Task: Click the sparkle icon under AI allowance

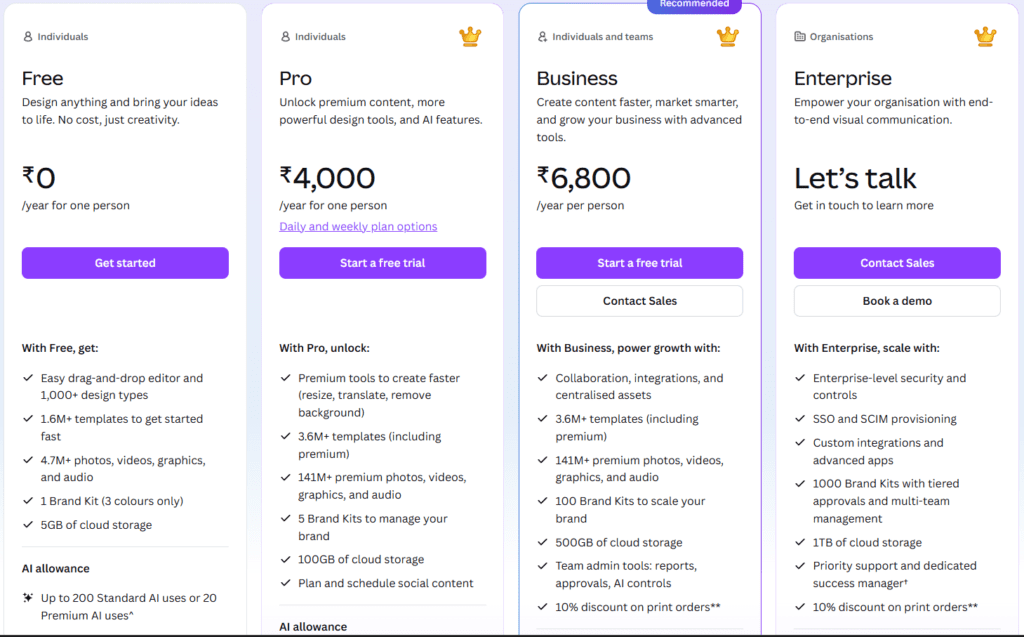Action: [28, 598]
